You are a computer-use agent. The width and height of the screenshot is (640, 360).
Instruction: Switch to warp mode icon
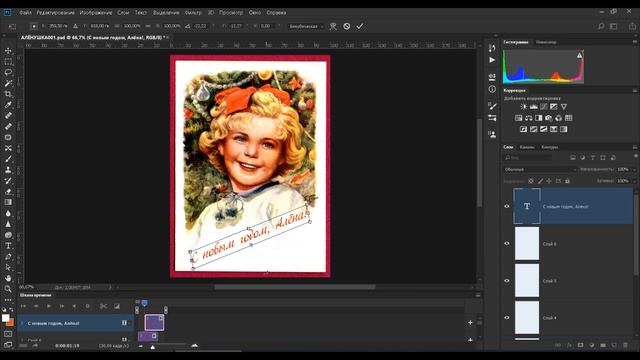(333, 26)
